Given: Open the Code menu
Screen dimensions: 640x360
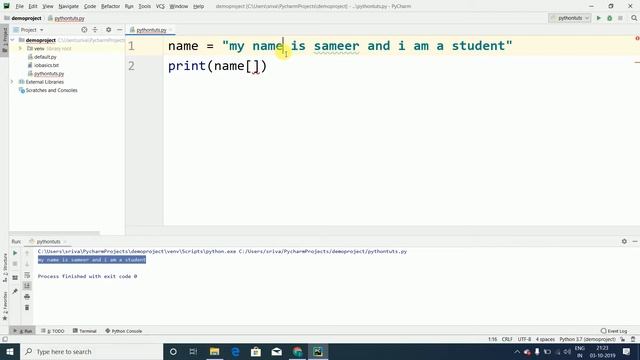Looking at the screenshot, I should (x=90, y=6).
